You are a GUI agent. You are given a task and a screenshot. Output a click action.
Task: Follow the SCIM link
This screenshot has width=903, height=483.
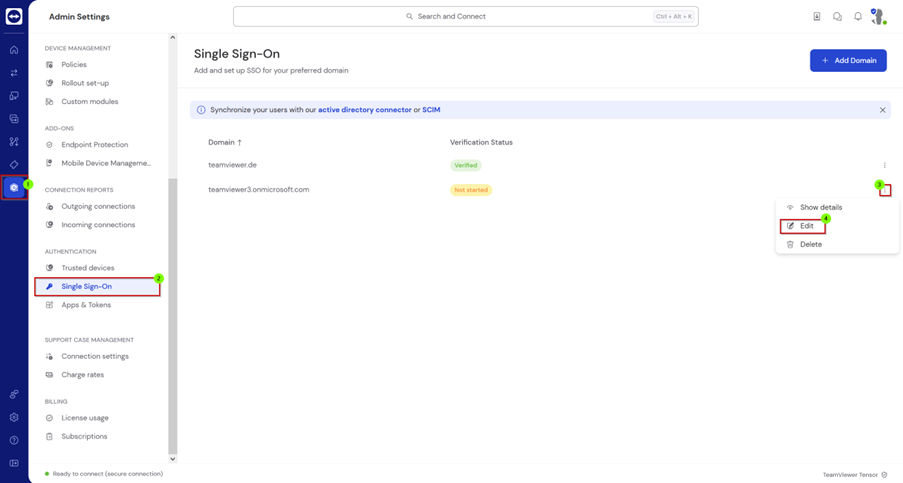click(431, 110)
